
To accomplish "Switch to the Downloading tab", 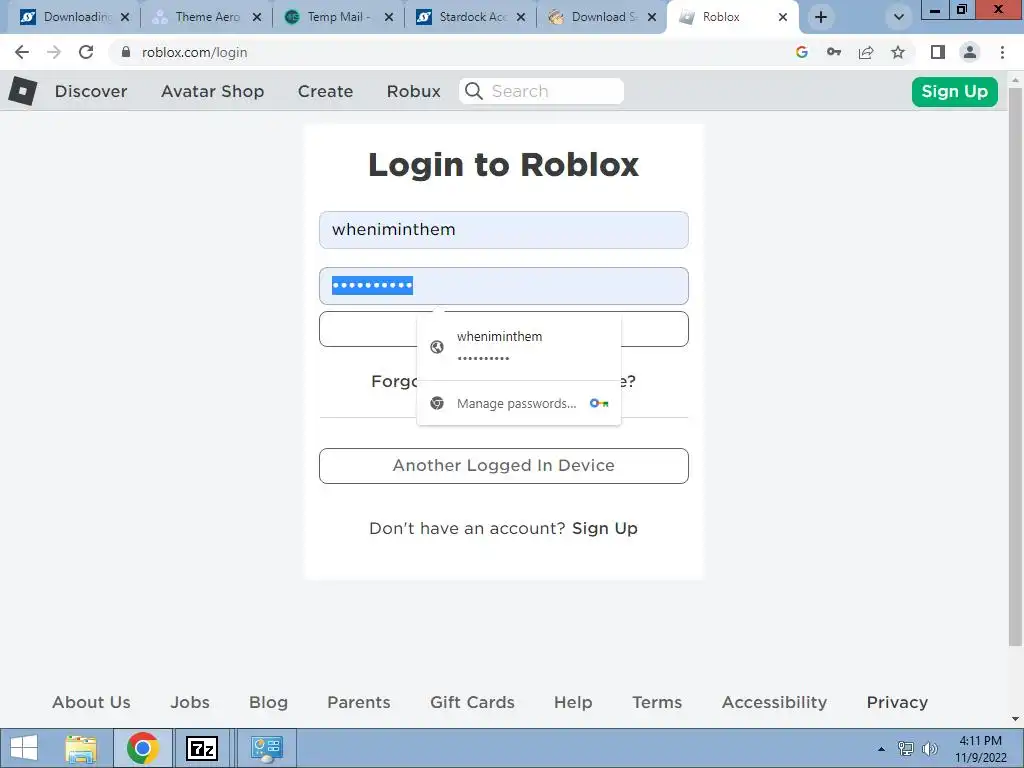I will coord(72,17).
